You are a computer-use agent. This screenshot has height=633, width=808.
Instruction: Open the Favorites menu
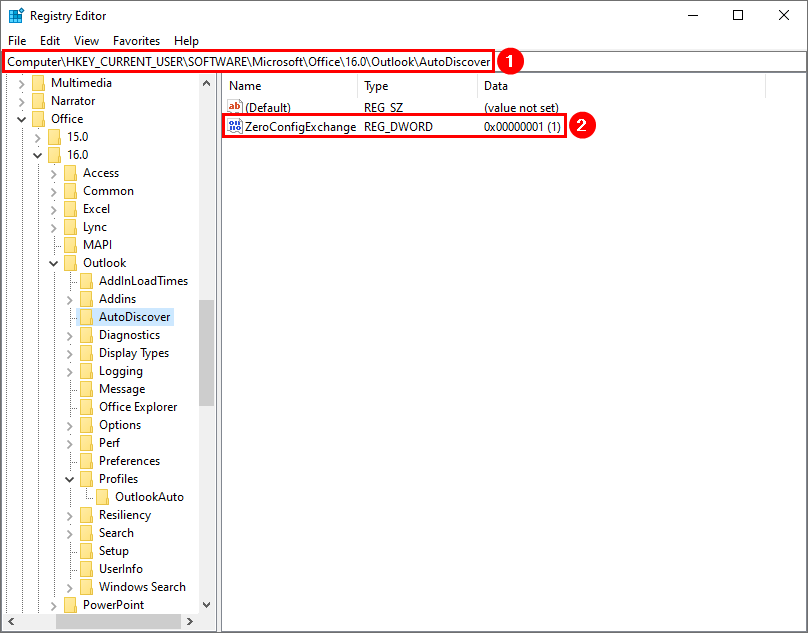click(136, 41)
